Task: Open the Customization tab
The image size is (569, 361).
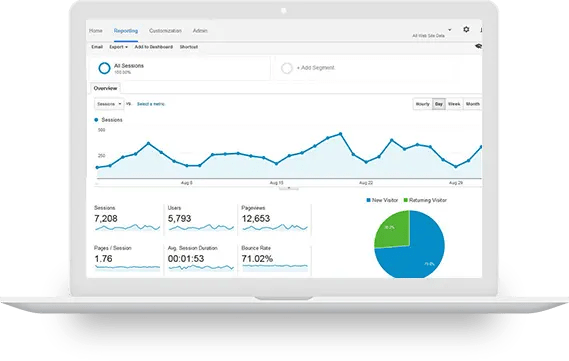Action: click(165, 31)
